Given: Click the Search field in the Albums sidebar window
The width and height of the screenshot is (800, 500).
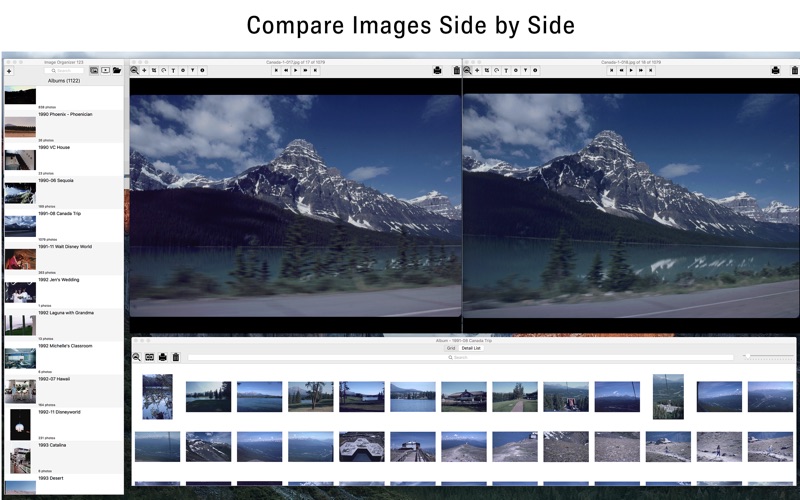Looking at the screenshot, I should click(64, 70).
